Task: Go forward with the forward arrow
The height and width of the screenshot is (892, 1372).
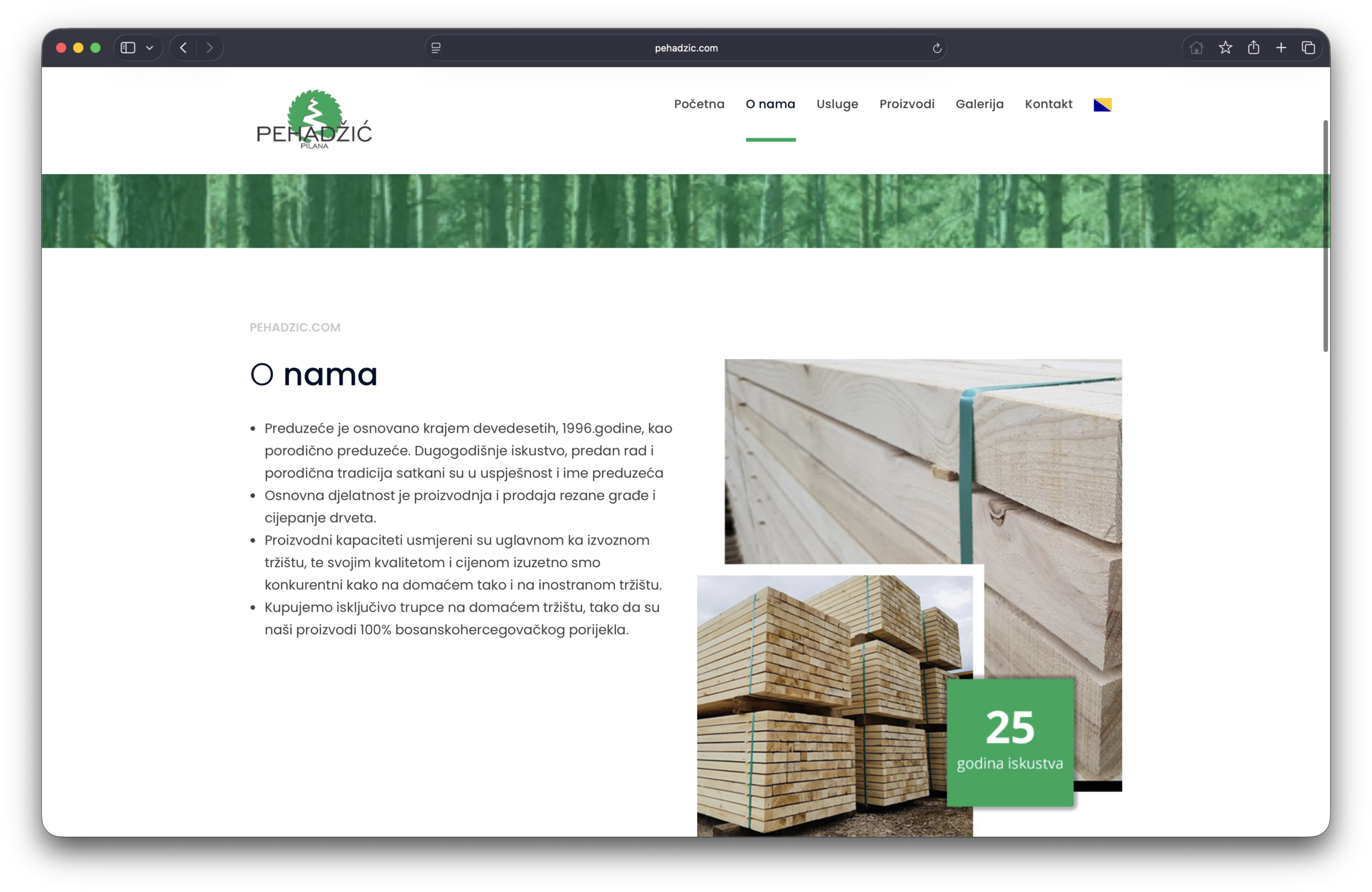Action: point(210,48)
